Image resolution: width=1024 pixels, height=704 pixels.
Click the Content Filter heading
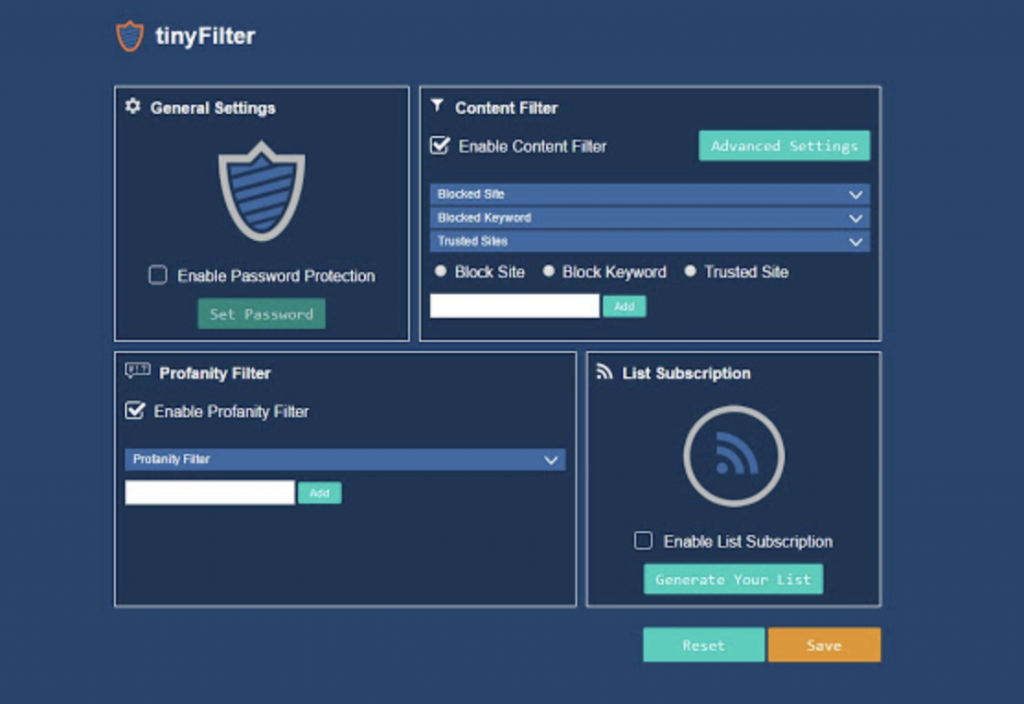pos(506,108)
